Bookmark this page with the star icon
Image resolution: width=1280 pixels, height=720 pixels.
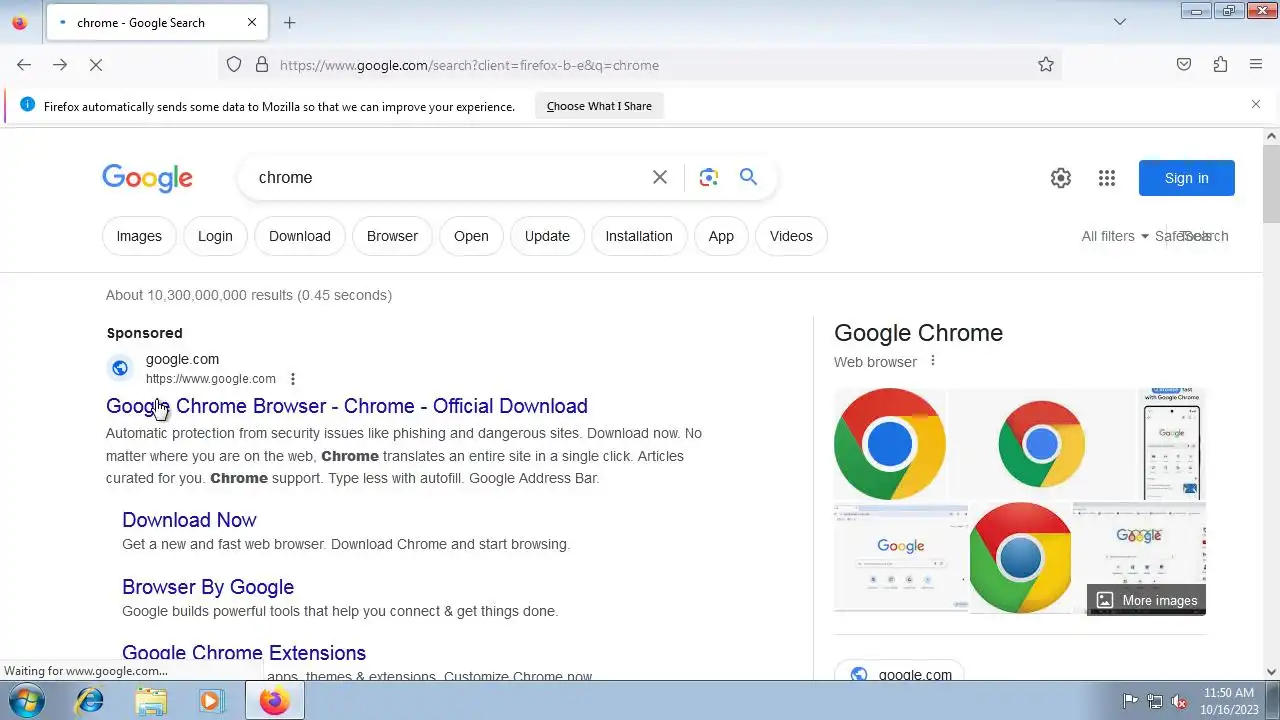1046,65
